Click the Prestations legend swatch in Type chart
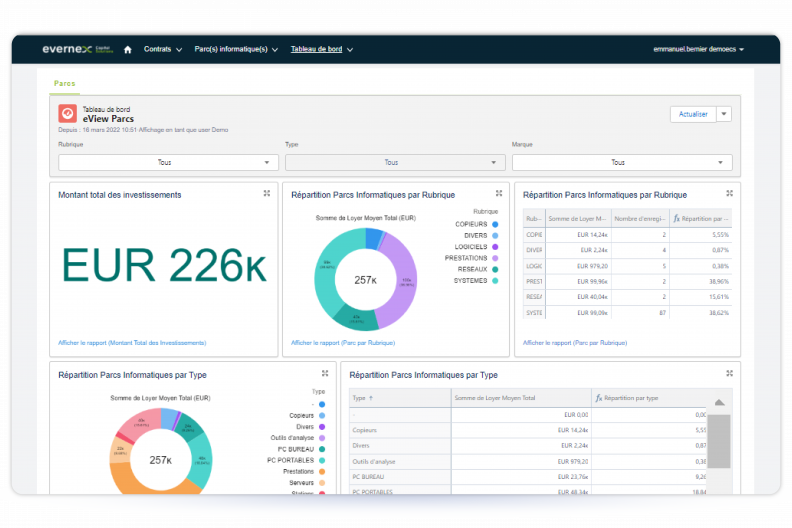This screenshot has height=528, width=792. [322, 472]
